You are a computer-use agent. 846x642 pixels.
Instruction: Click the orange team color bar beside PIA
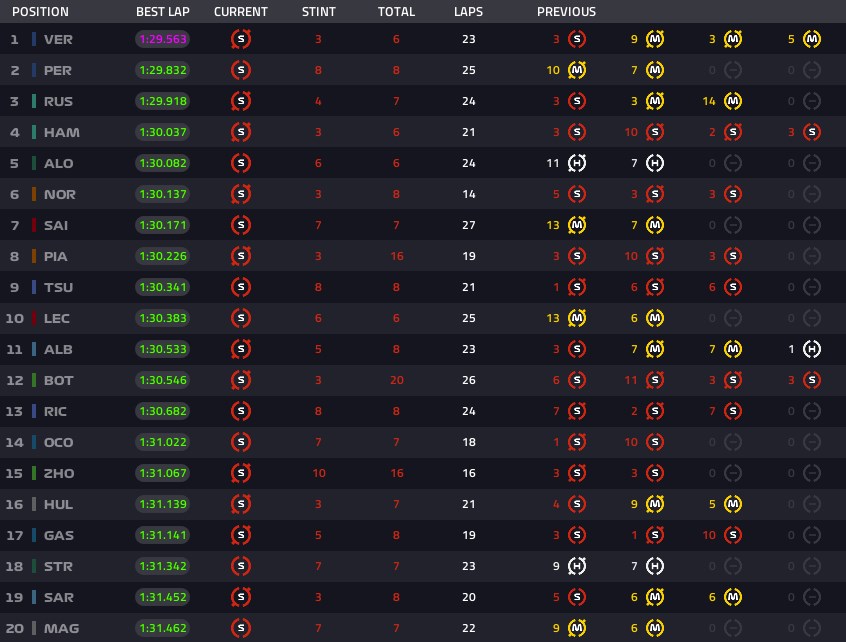(x=34, y=256)
